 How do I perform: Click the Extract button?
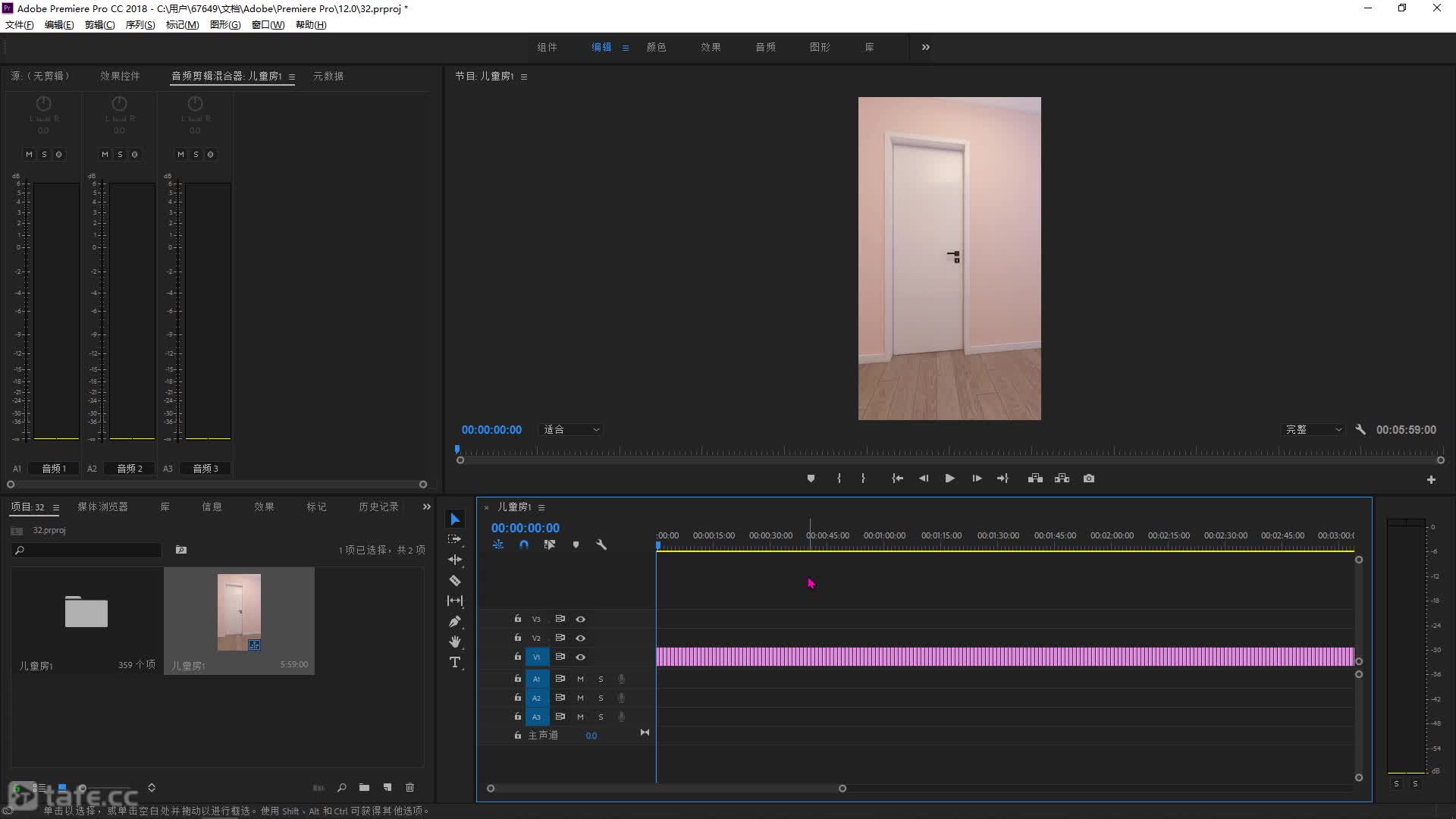tap(1062, 479)
